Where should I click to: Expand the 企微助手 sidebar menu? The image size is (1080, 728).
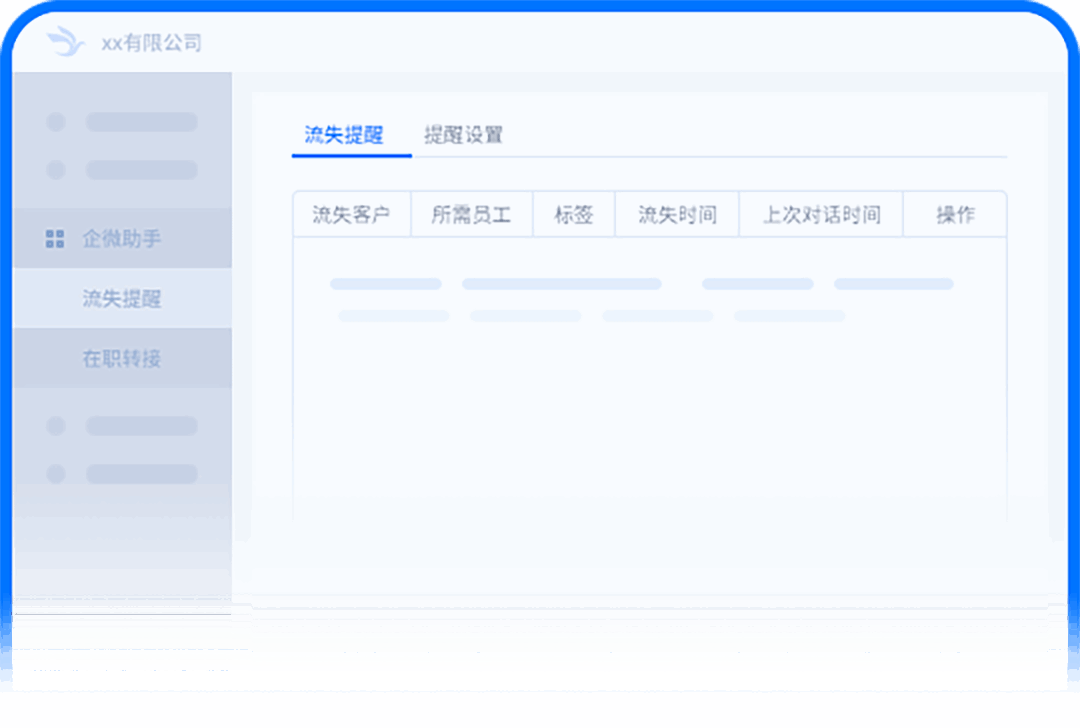click(122, 239)
